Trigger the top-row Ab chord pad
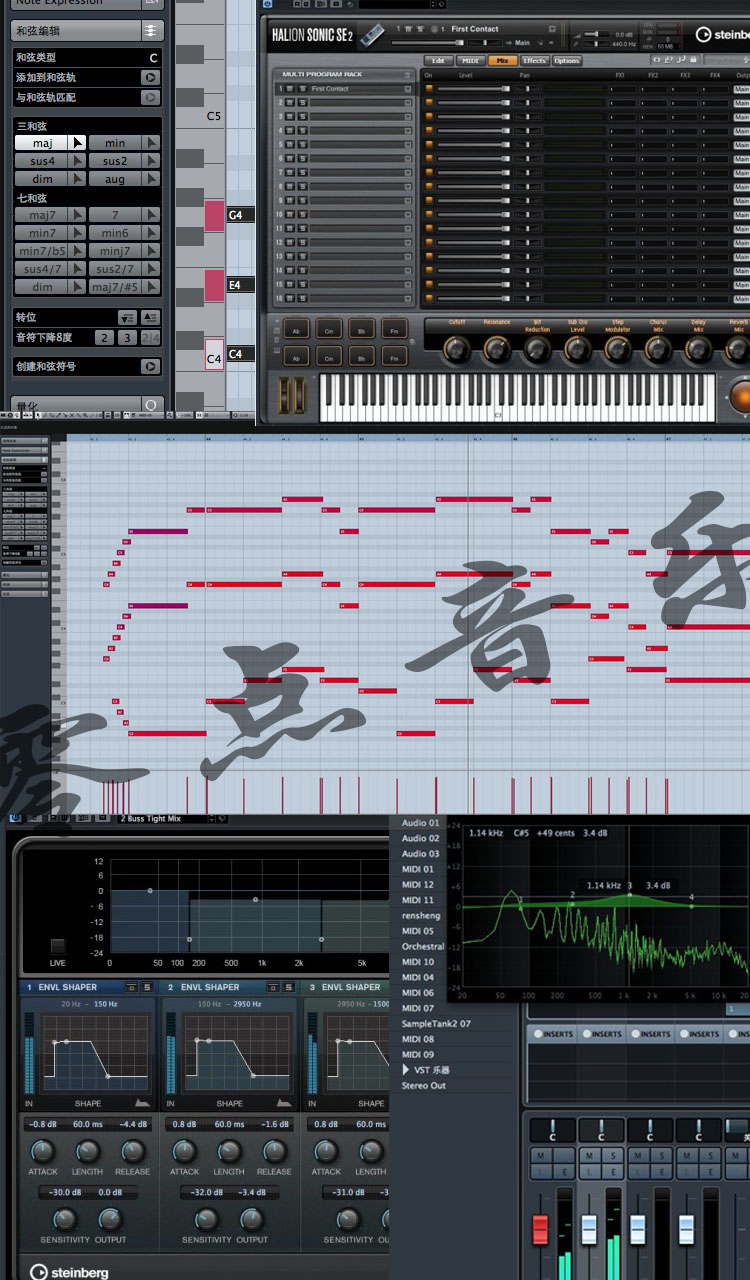Viewport: 750px width, 1280px height. click(x=296, y=330)
